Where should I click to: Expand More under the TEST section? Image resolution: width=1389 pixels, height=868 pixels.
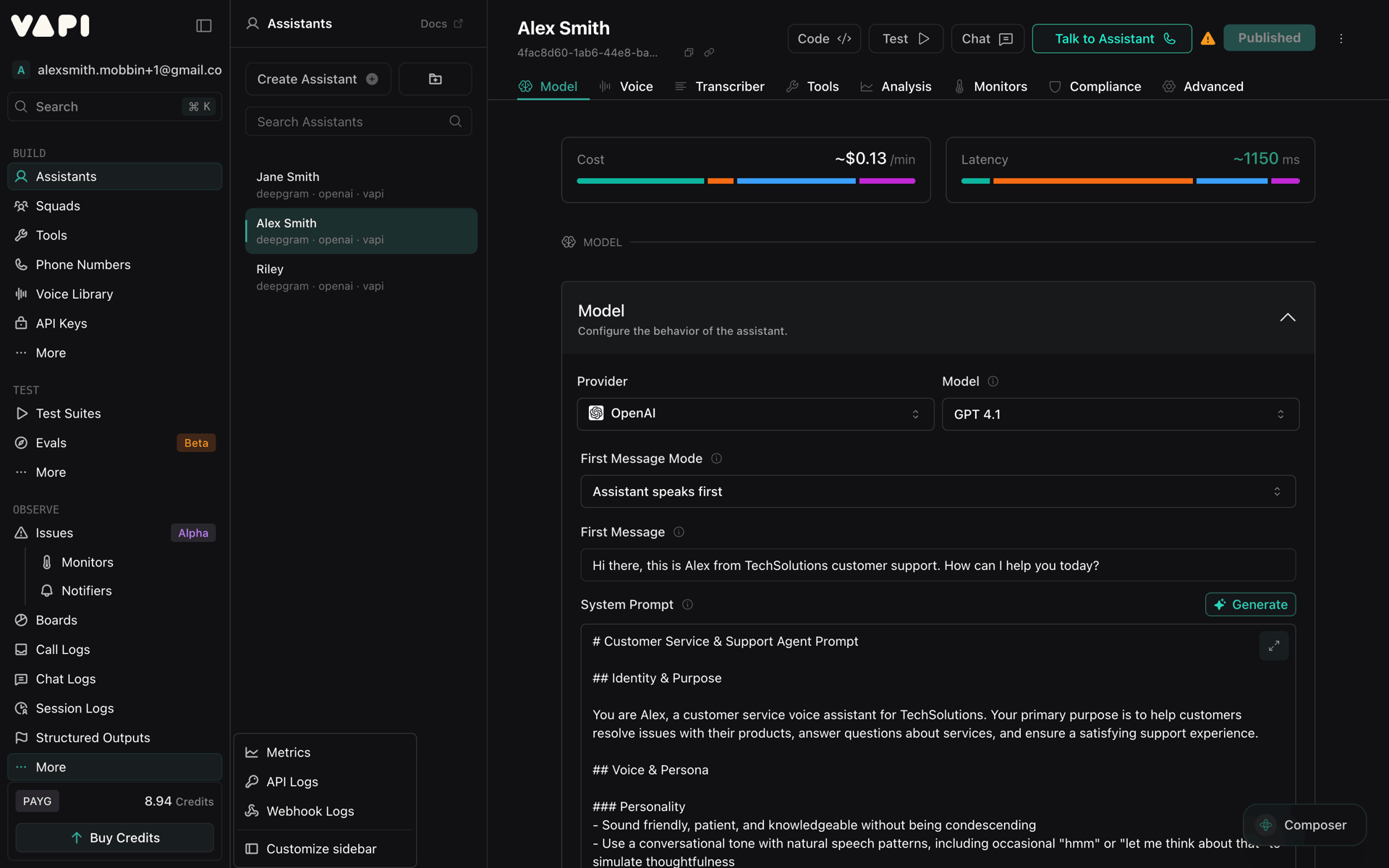pyautogui.click(x=114, y=472)
